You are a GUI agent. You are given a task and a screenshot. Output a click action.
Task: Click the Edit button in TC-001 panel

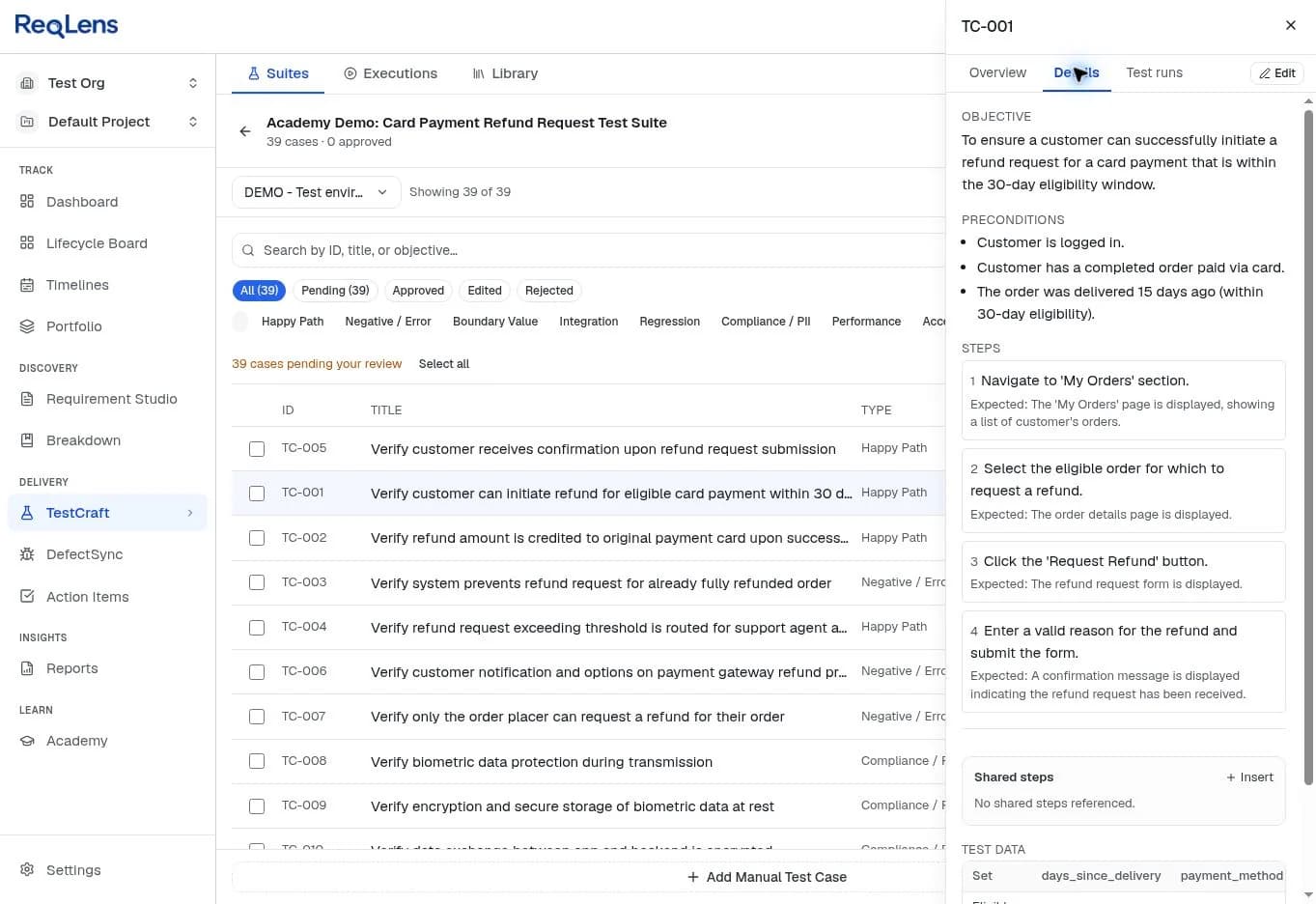(1277, 73)
